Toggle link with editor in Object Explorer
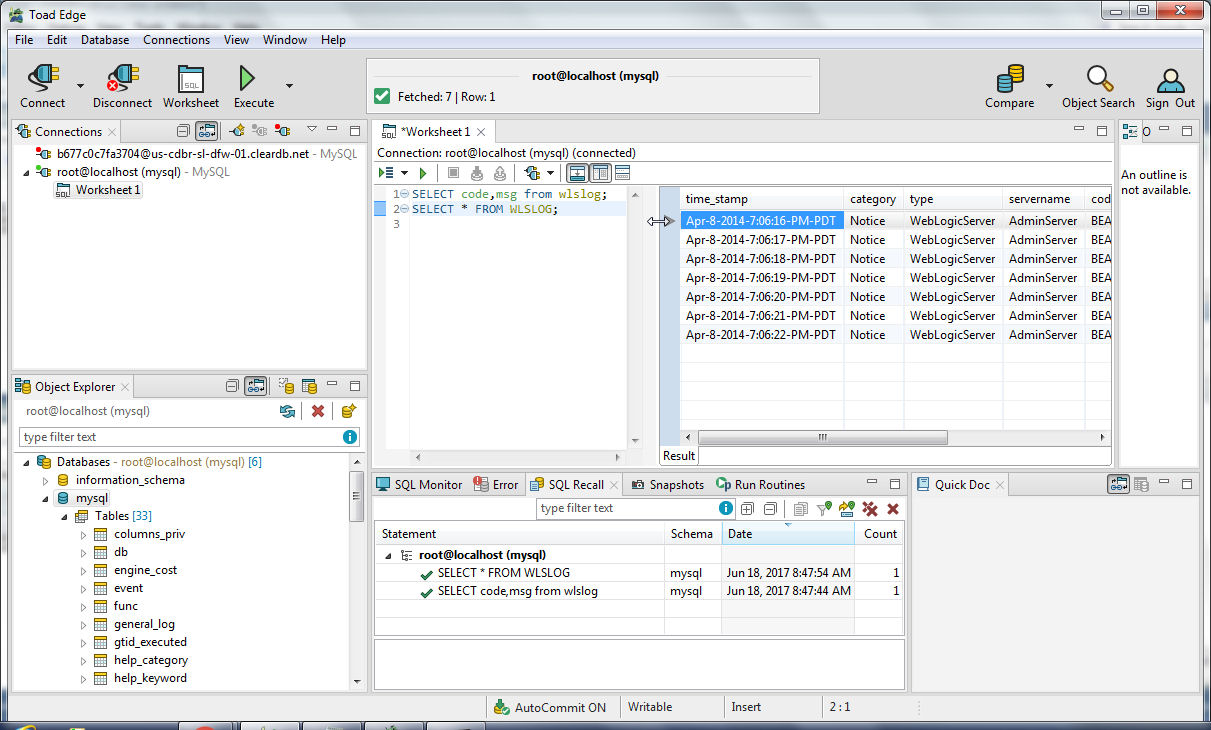The height and width of the screenshot is (730, 1211). click(256, 386)
